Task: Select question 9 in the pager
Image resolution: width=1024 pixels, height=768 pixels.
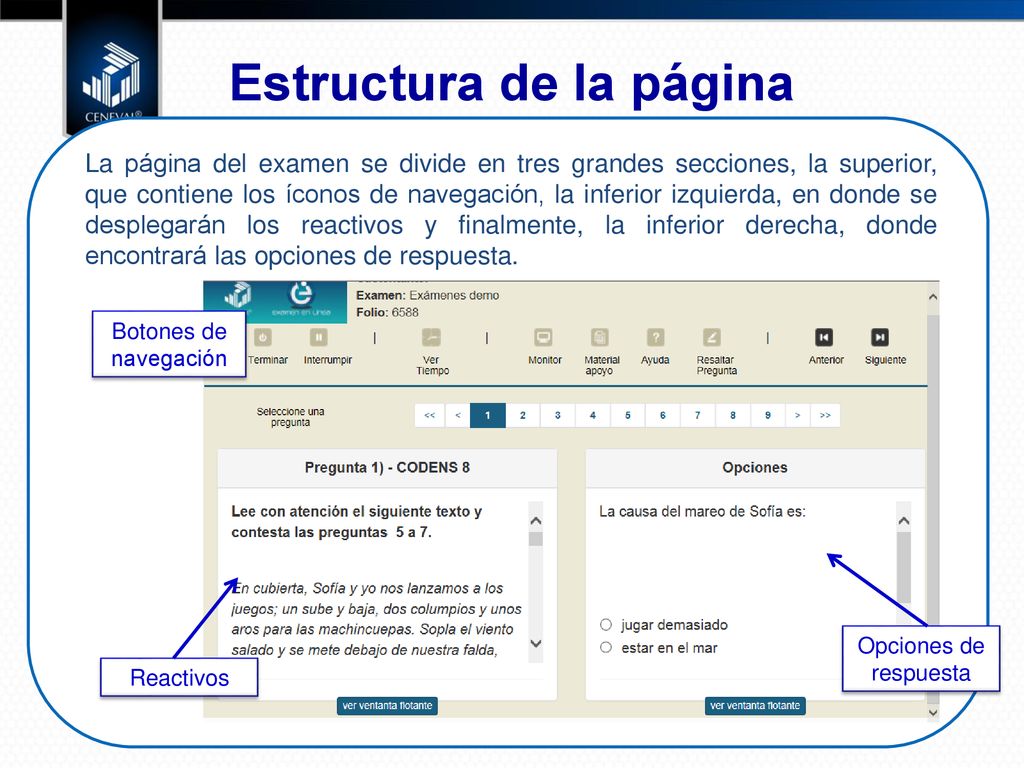Action: [768, 415]
